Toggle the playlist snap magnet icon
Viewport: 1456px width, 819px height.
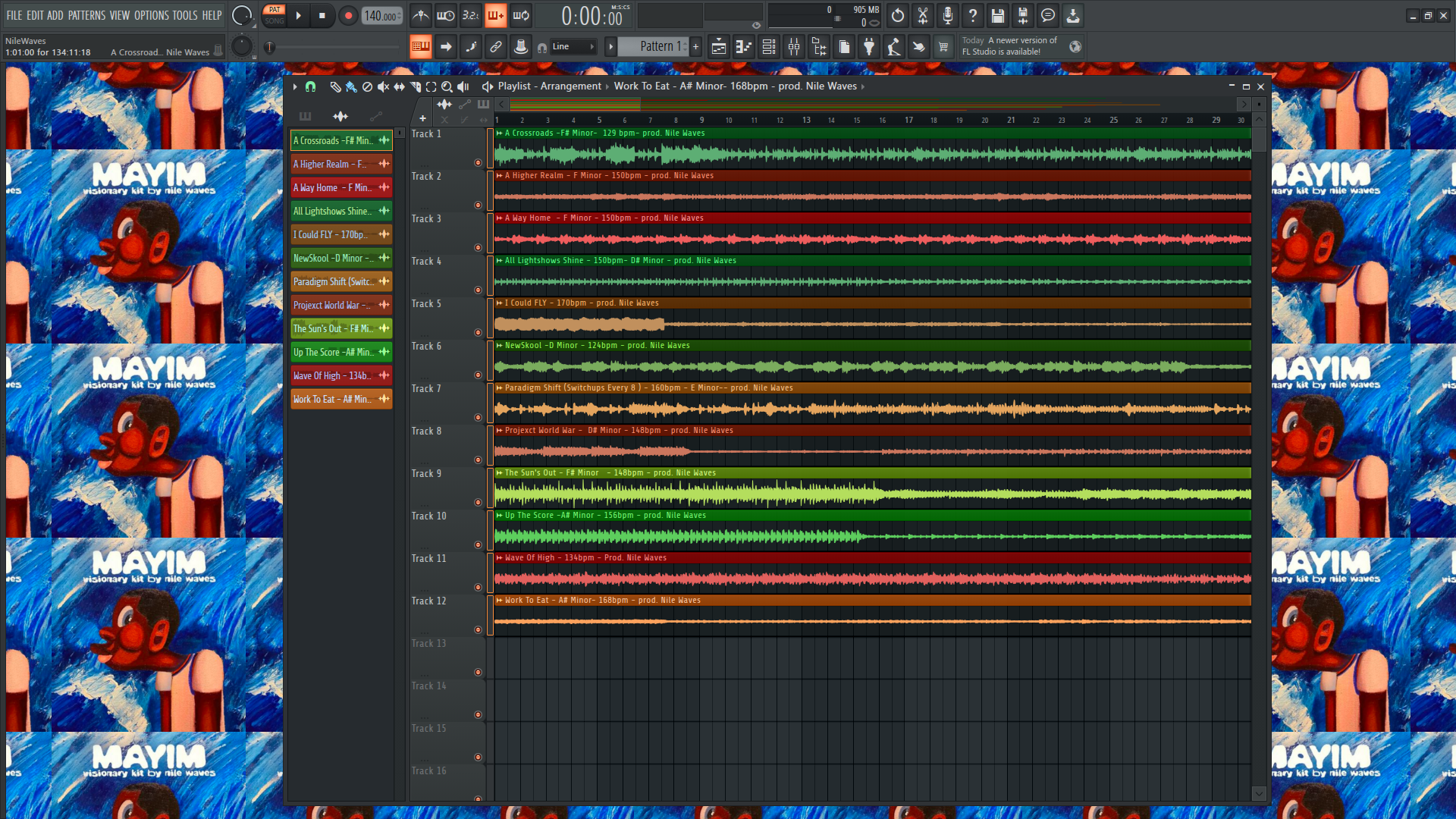[x=310, y=86]
